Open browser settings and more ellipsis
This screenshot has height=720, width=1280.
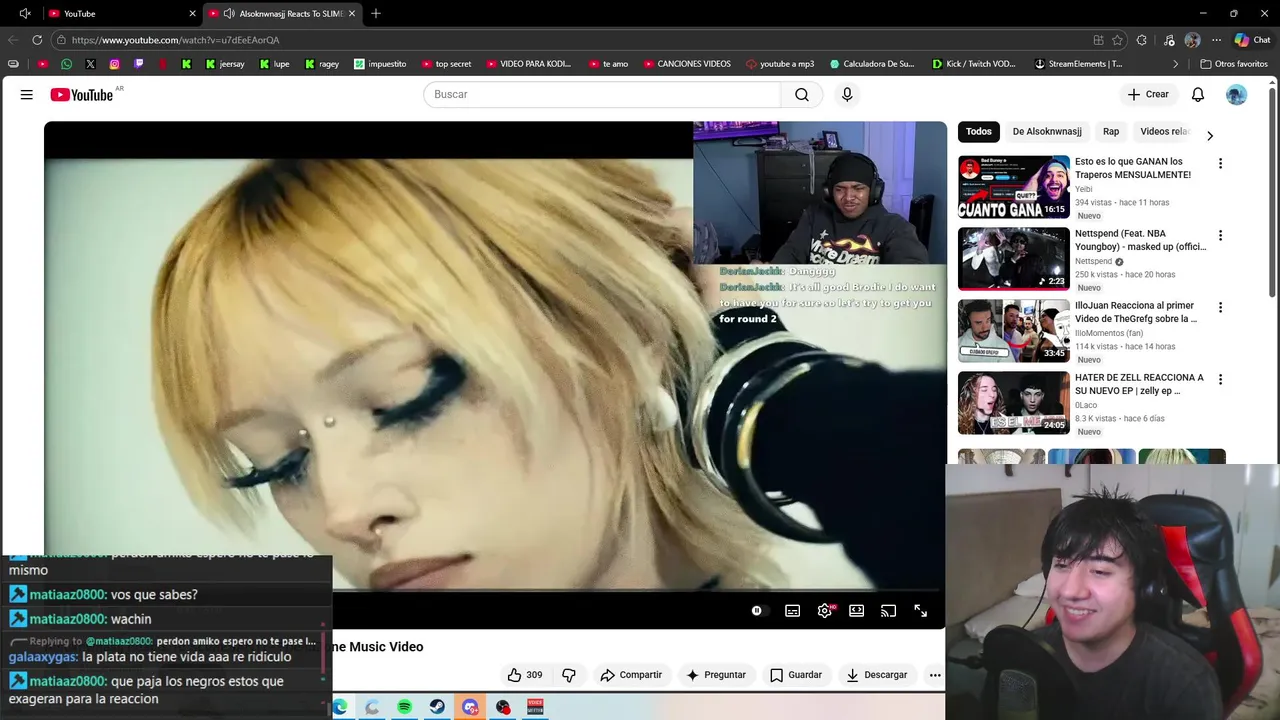(x=1216, y=40)
